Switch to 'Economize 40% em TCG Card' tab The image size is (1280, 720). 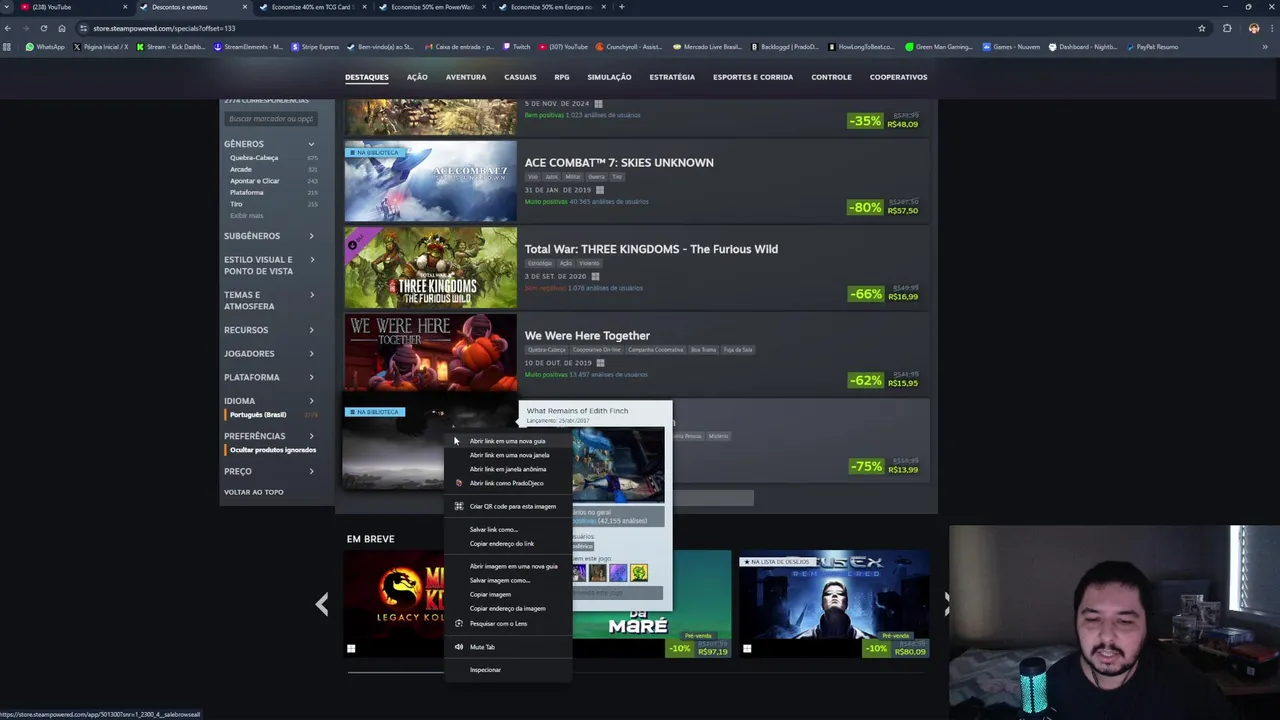pyautogui.click(x=313, y=7)
